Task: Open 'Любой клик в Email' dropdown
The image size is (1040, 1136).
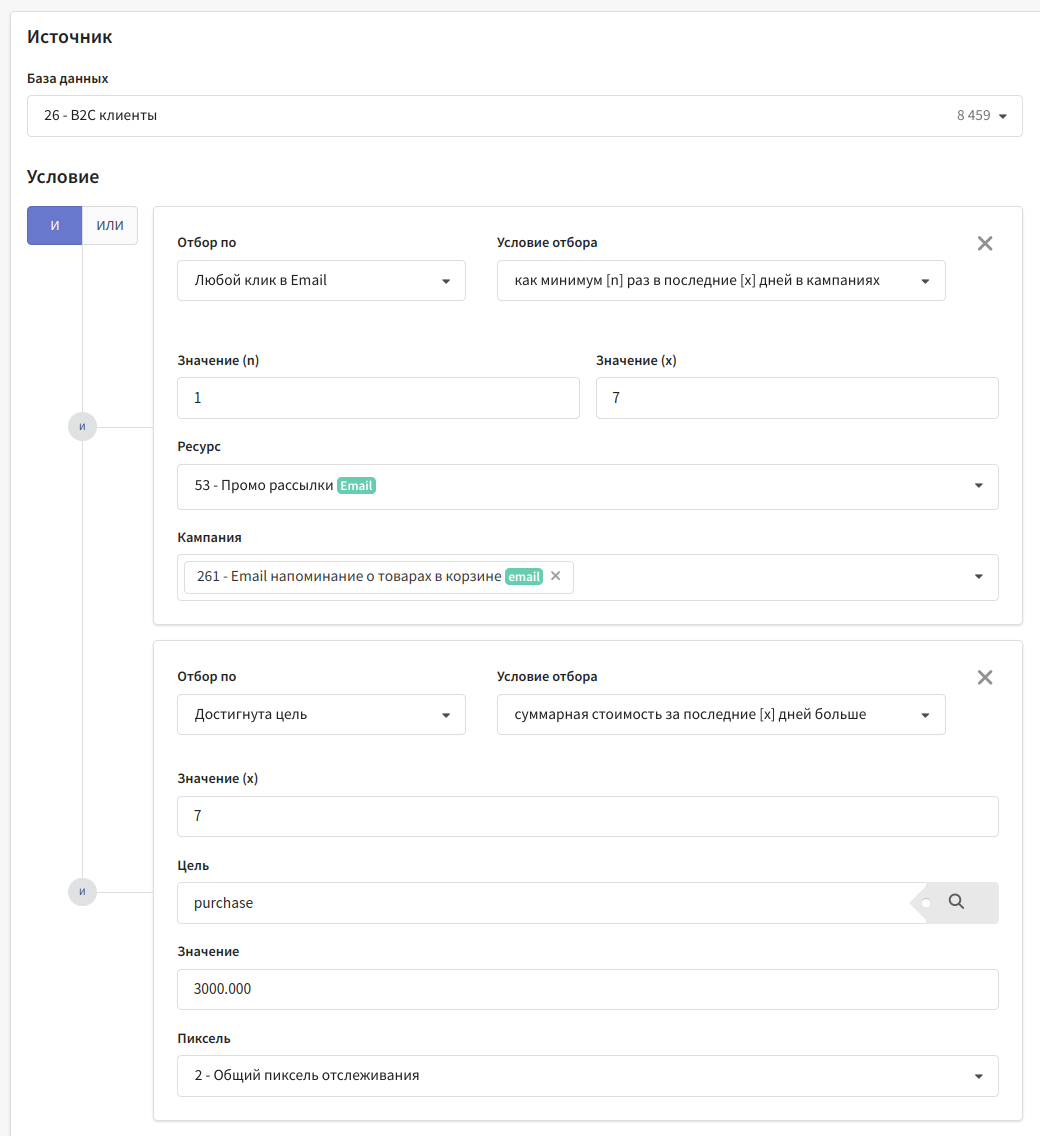Action: [x=321, y=281]
